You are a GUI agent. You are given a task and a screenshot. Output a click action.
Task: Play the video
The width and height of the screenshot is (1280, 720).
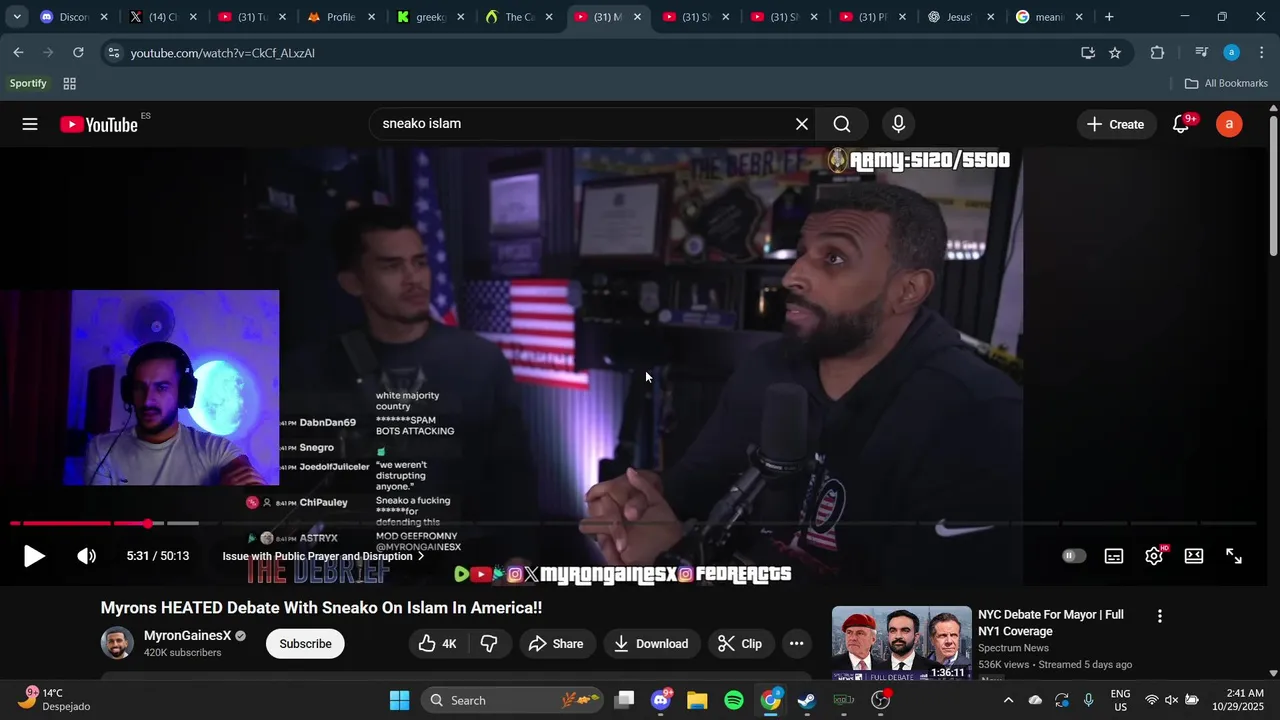34,556
